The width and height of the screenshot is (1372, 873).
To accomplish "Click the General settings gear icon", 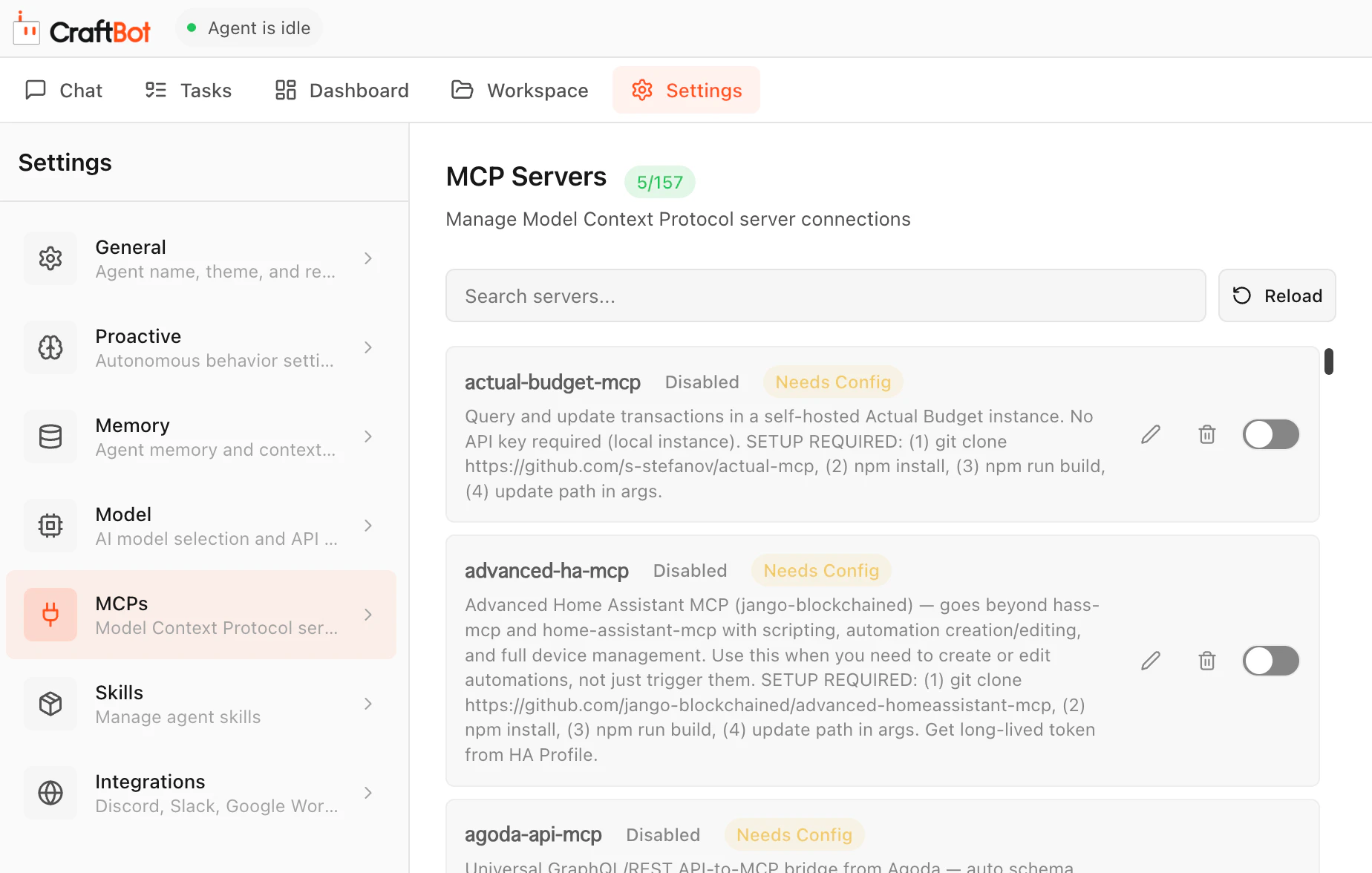I will click(50, 258).
